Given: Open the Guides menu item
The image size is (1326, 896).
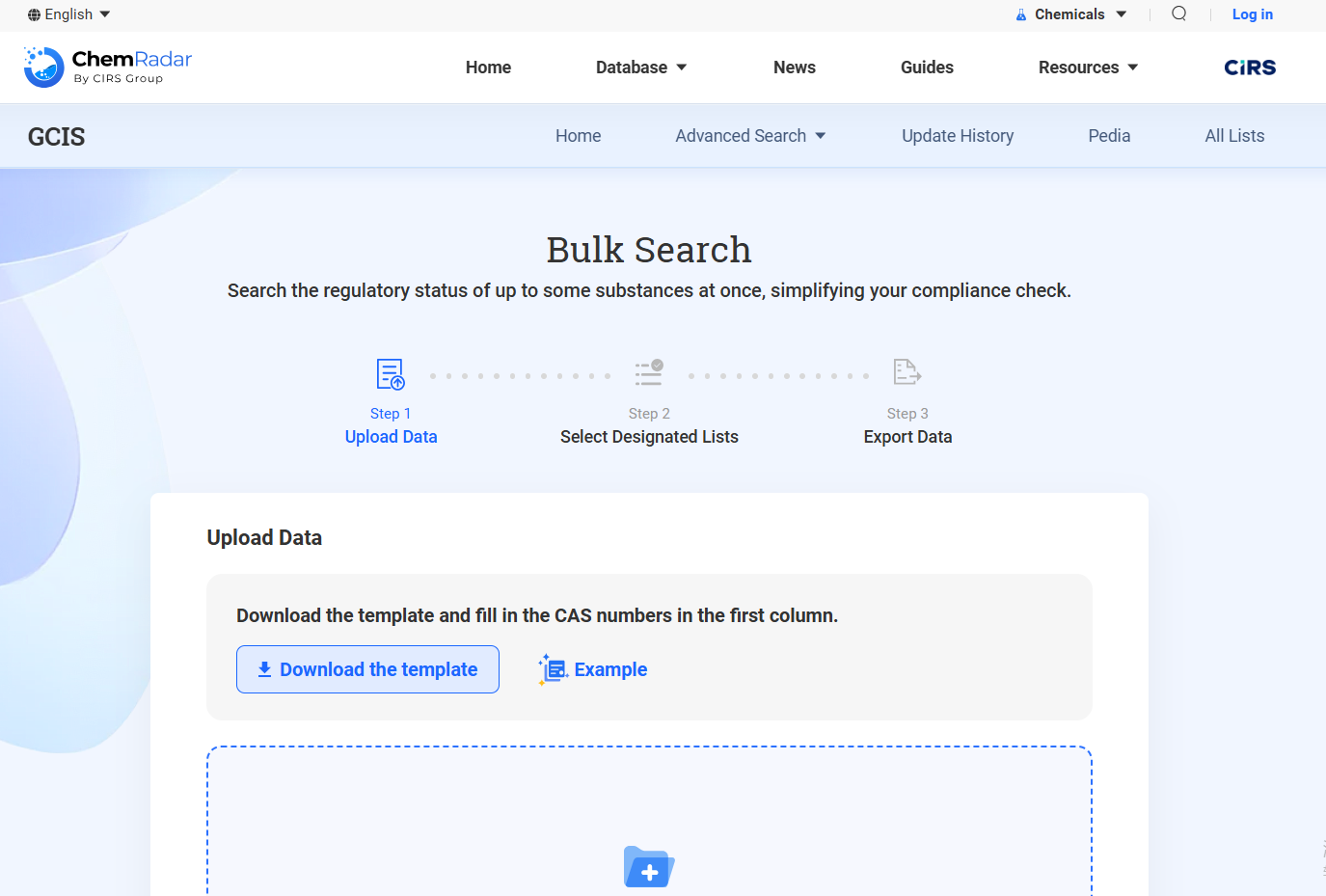Looking at the screenshot, I should coord(927,68).
